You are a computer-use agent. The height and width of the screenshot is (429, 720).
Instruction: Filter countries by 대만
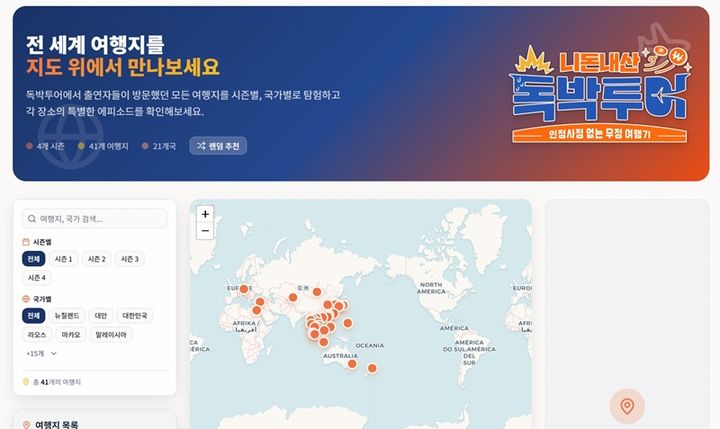point(101,316)
